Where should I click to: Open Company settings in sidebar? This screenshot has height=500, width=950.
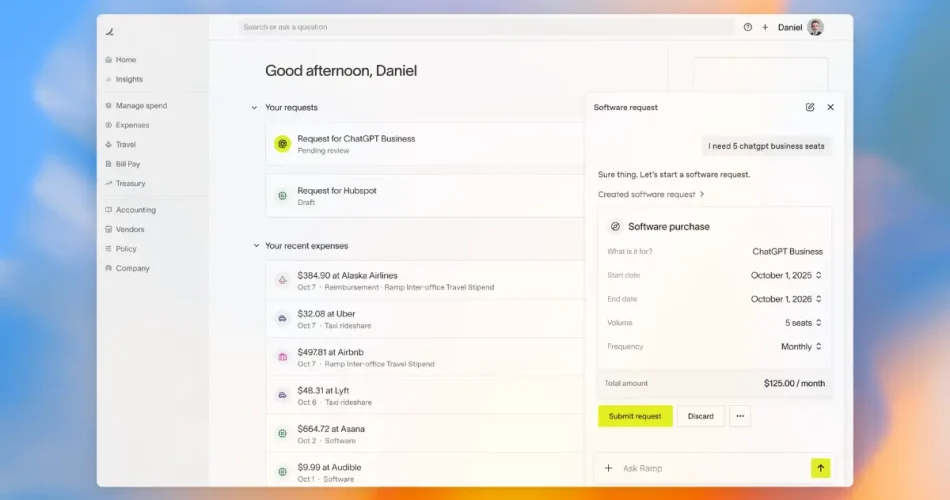click(127, 268)
